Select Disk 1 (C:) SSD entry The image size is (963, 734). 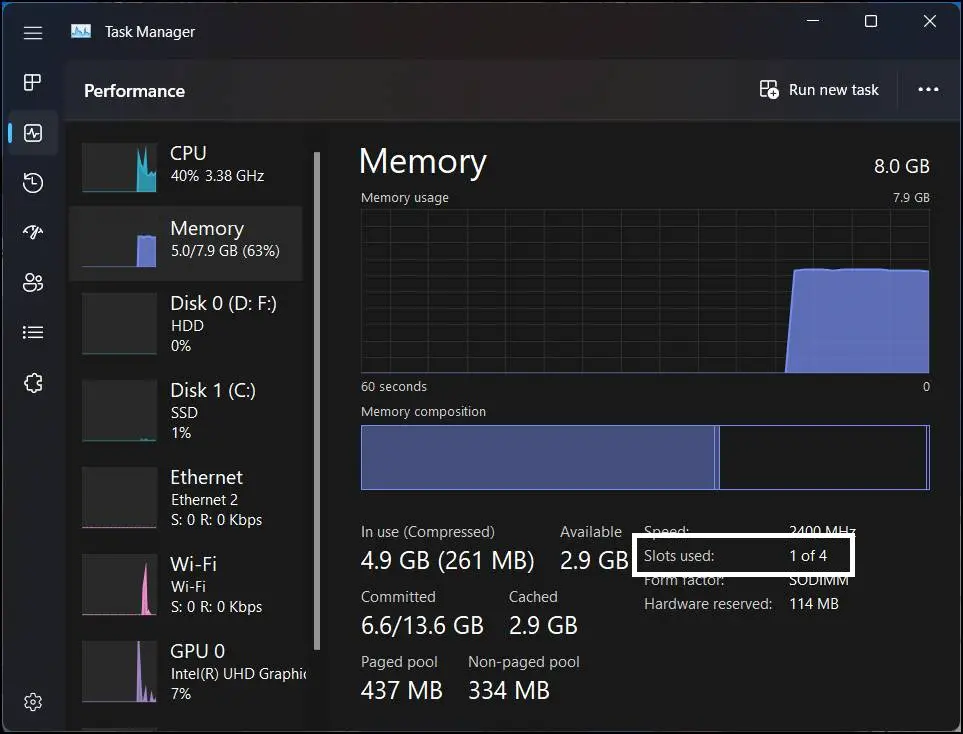[185, 411]
